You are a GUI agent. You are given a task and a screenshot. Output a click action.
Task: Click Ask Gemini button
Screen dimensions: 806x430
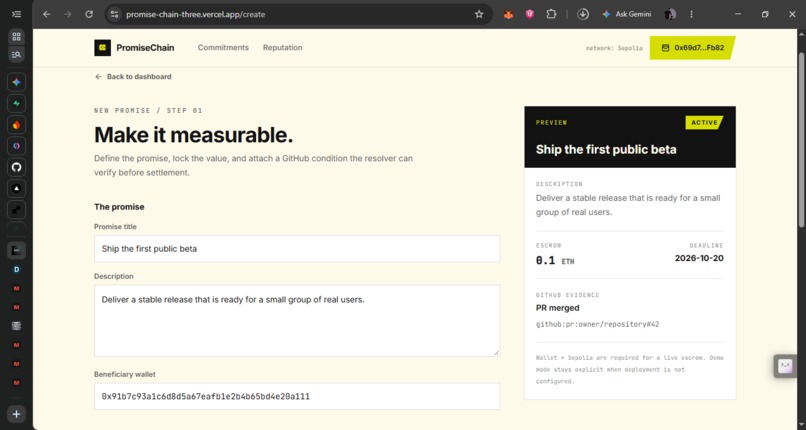627,14
